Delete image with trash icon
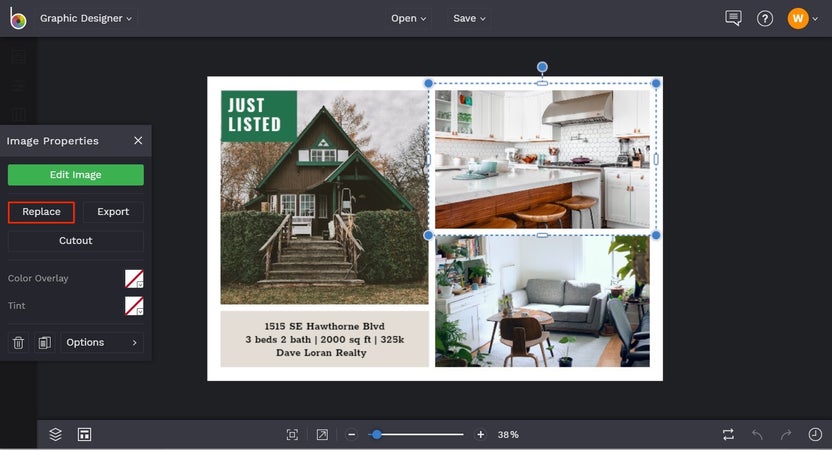 (18, 343)
